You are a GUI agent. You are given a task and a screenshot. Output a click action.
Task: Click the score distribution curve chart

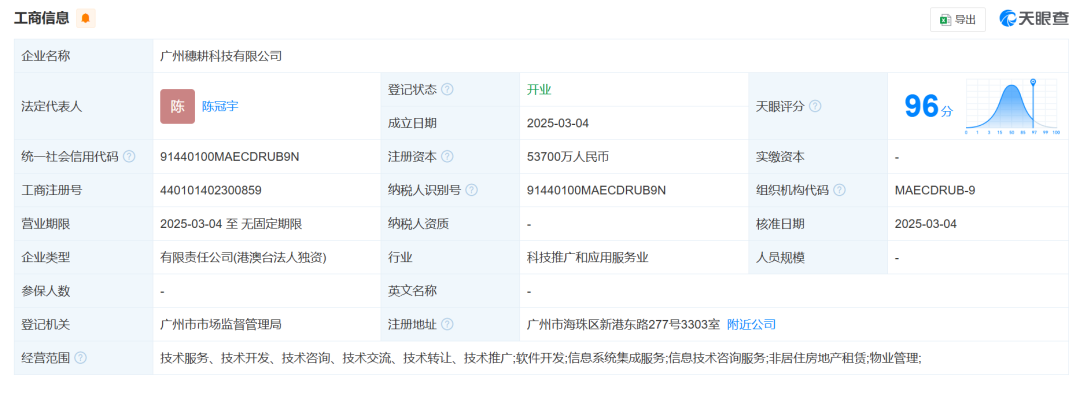pyautogui.click(x=1010, y=108)
